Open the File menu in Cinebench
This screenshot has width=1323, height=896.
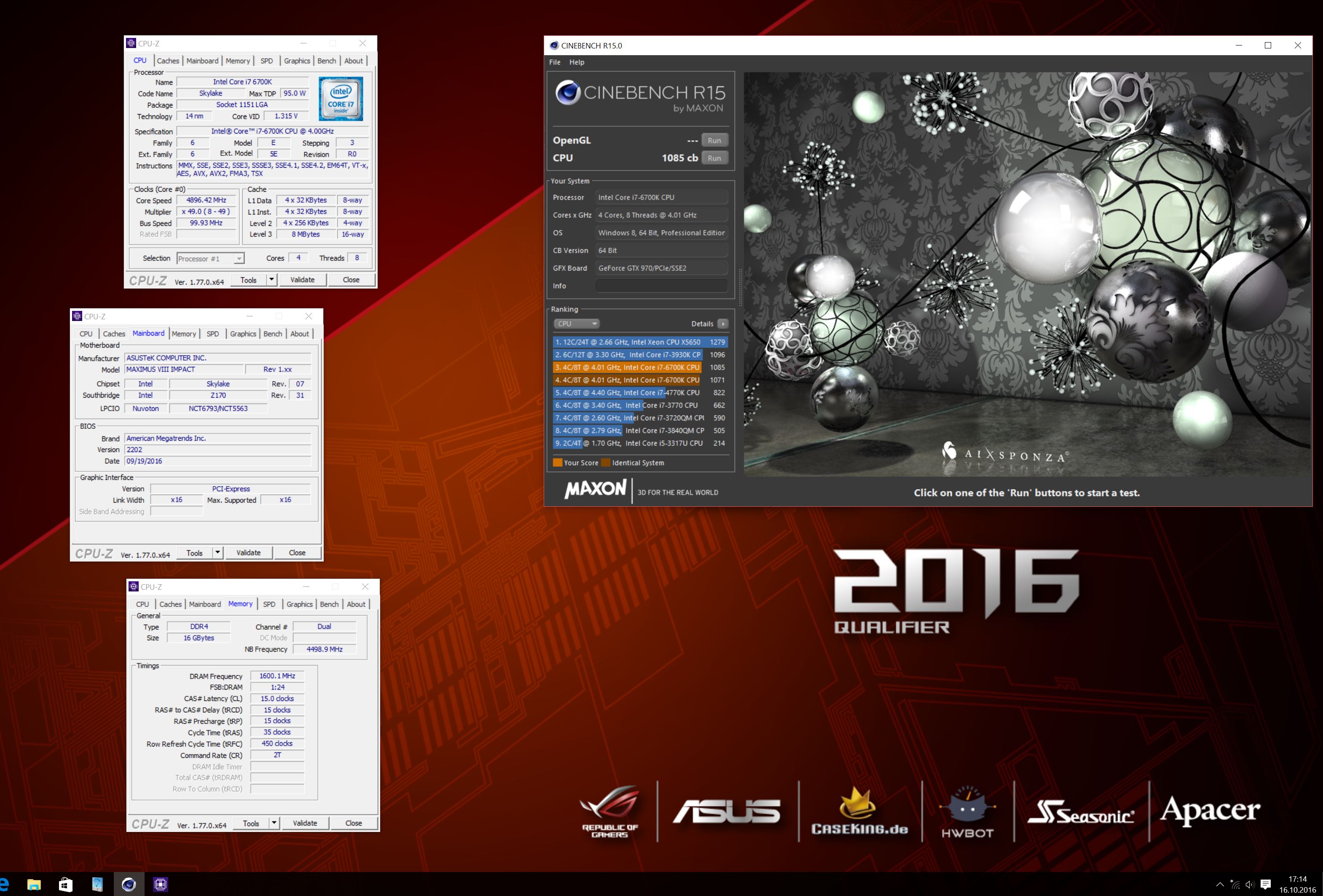555,62
